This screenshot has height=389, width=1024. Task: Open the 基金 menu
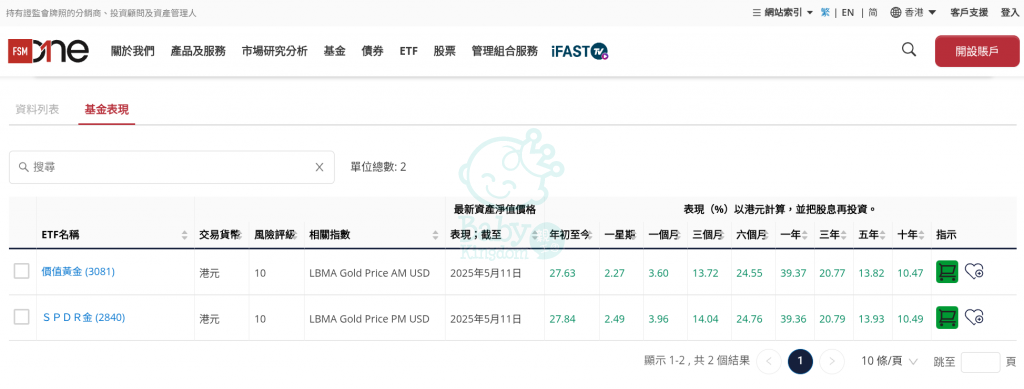click(x=334, y=51)
